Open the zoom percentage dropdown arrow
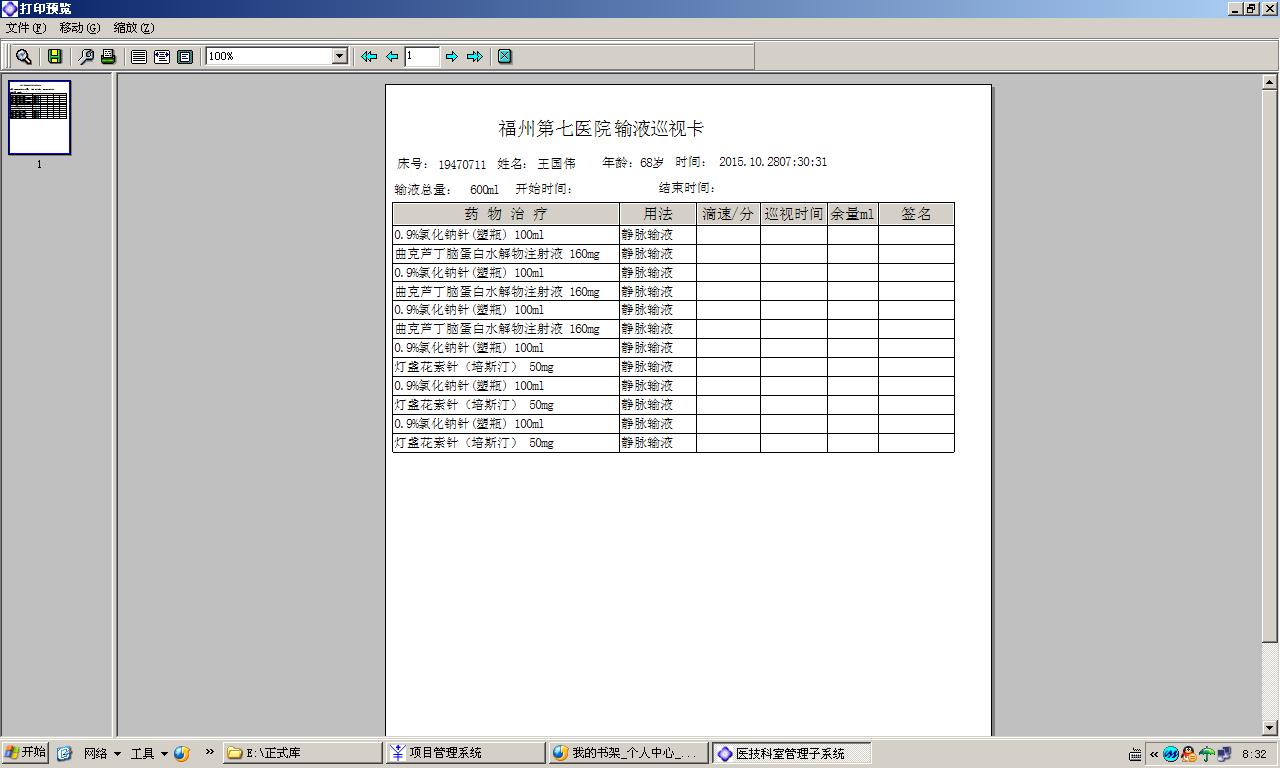Screen dimensions: 1280x768 point(339,56)
